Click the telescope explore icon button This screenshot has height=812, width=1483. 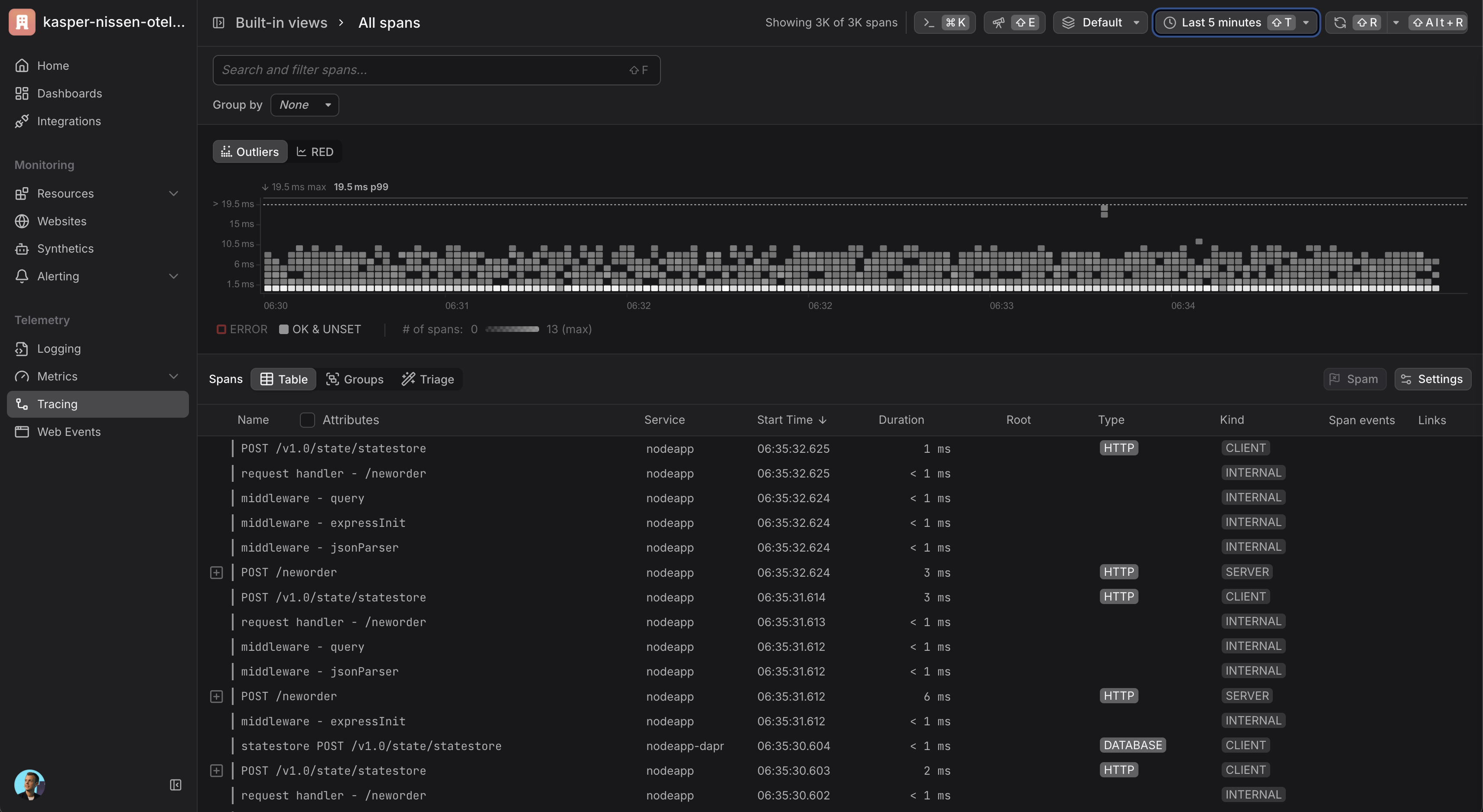click(998, 23)
